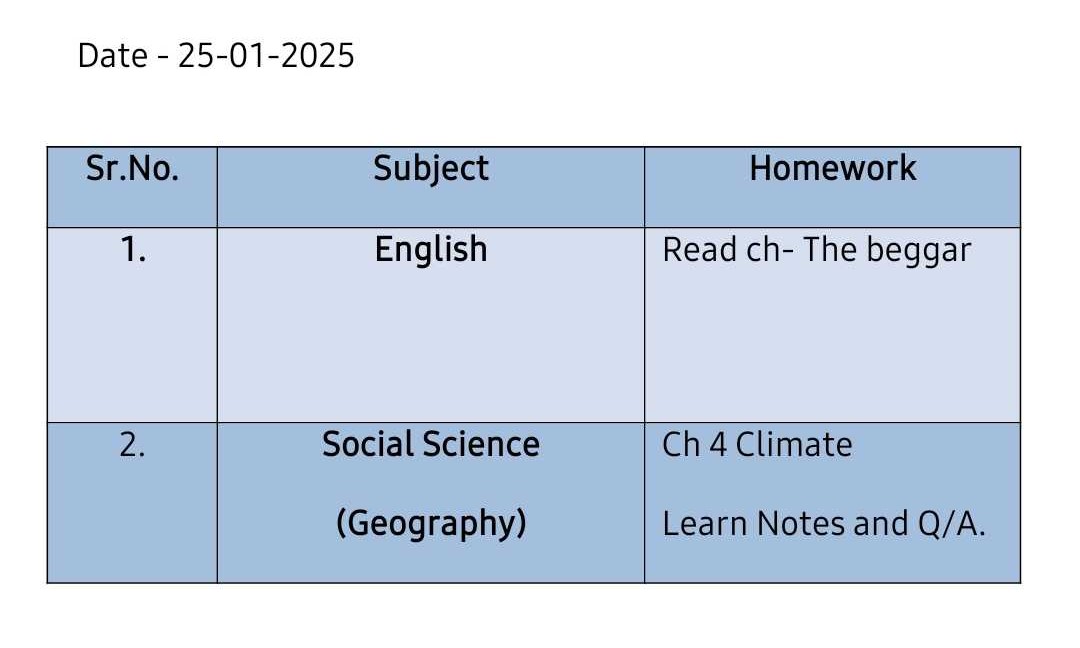Place cursor on "Q/A." in homework
1080x648 pixels.
(x=952, y=524)
